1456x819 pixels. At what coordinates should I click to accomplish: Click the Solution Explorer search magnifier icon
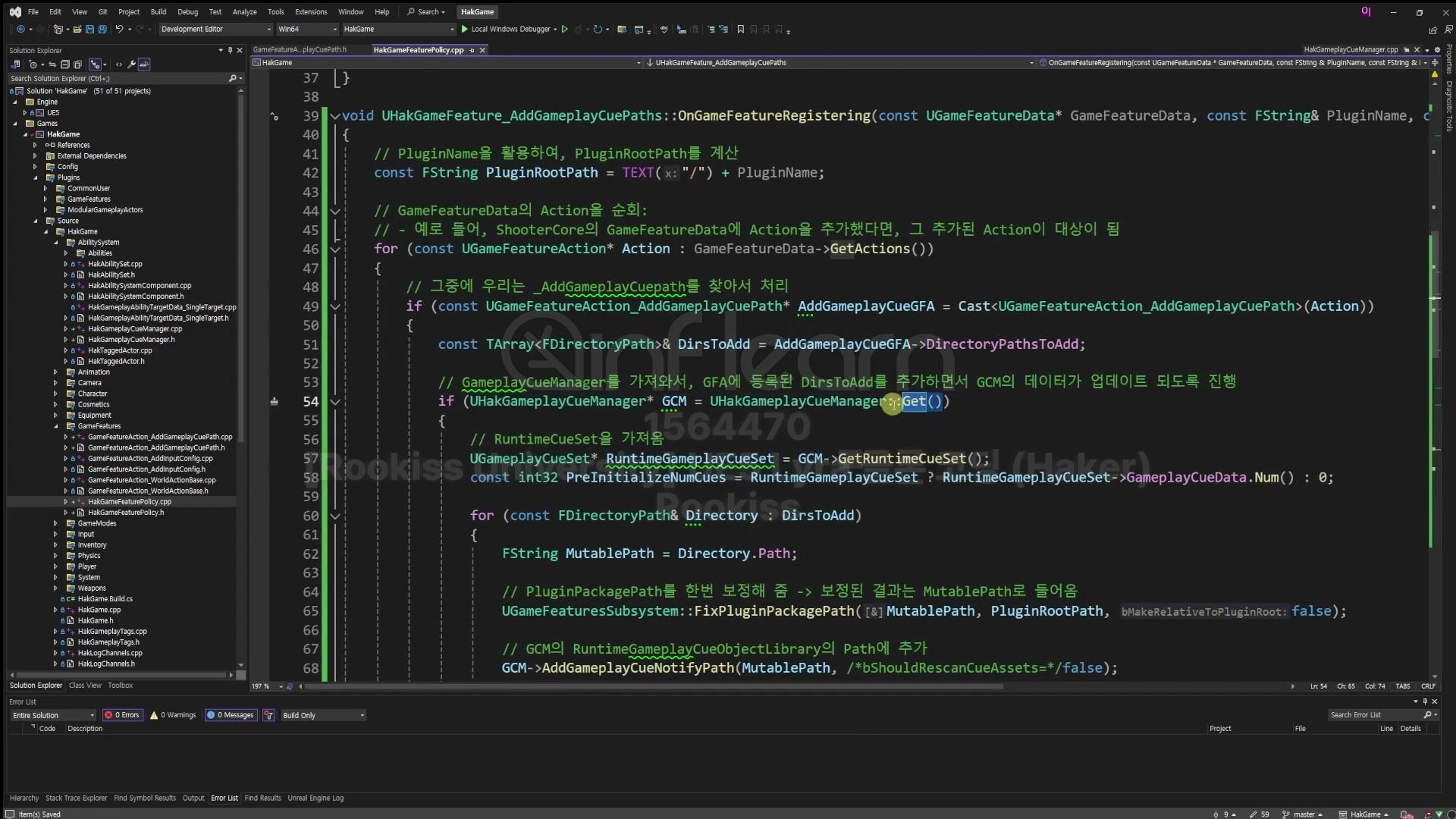pos(232,78)
